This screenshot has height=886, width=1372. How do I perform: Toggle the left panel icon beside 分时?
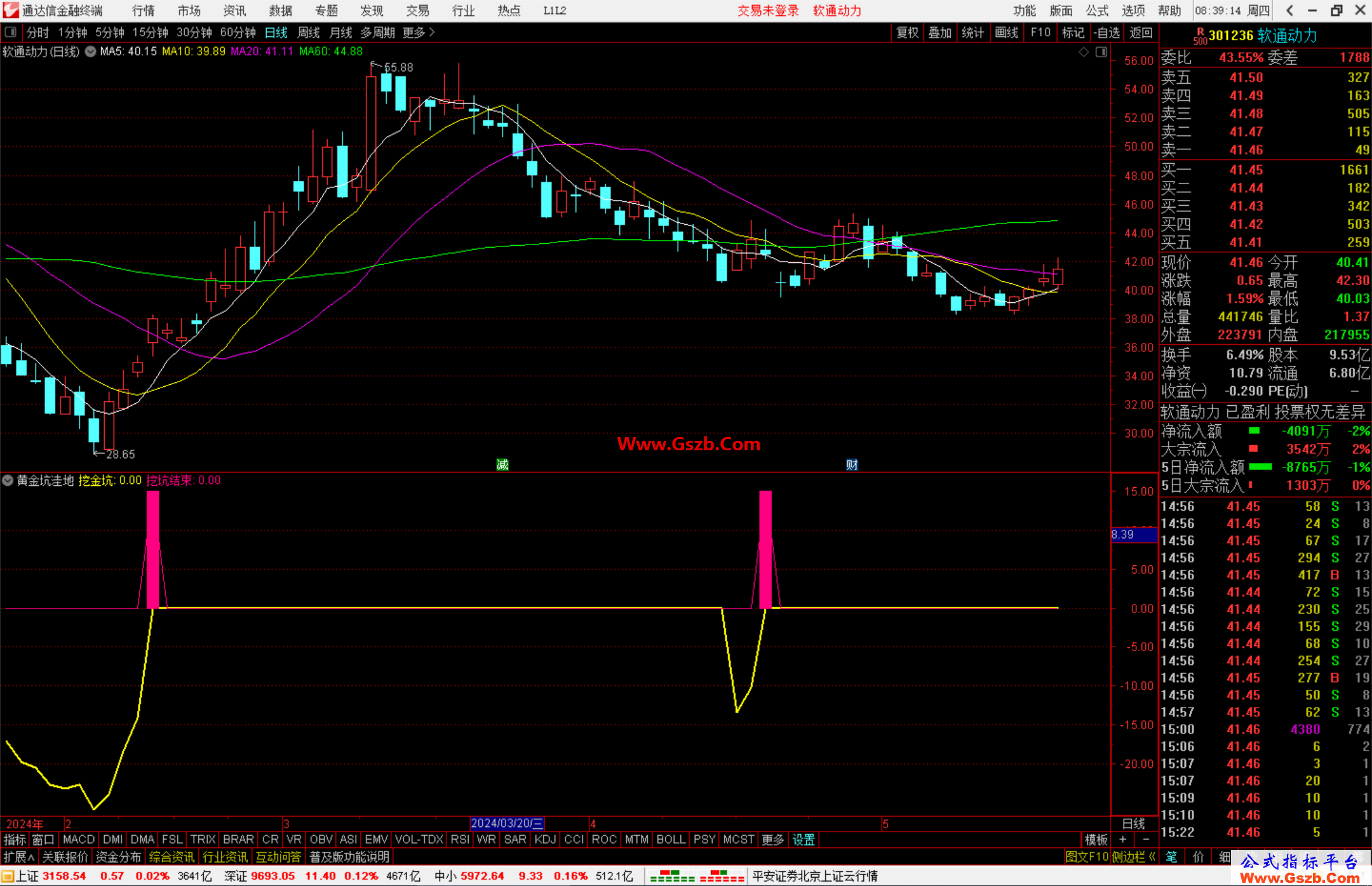click(x=10, y=32)
